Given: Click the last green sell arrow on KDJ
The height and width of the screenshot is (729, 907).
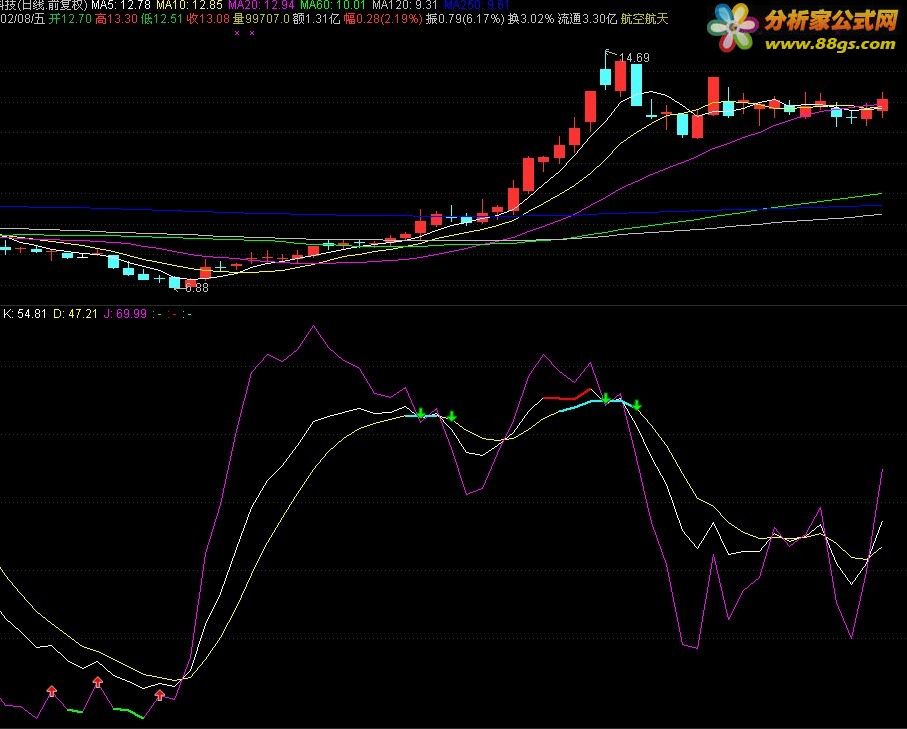Looking at the screenshot, I should 637,405.
